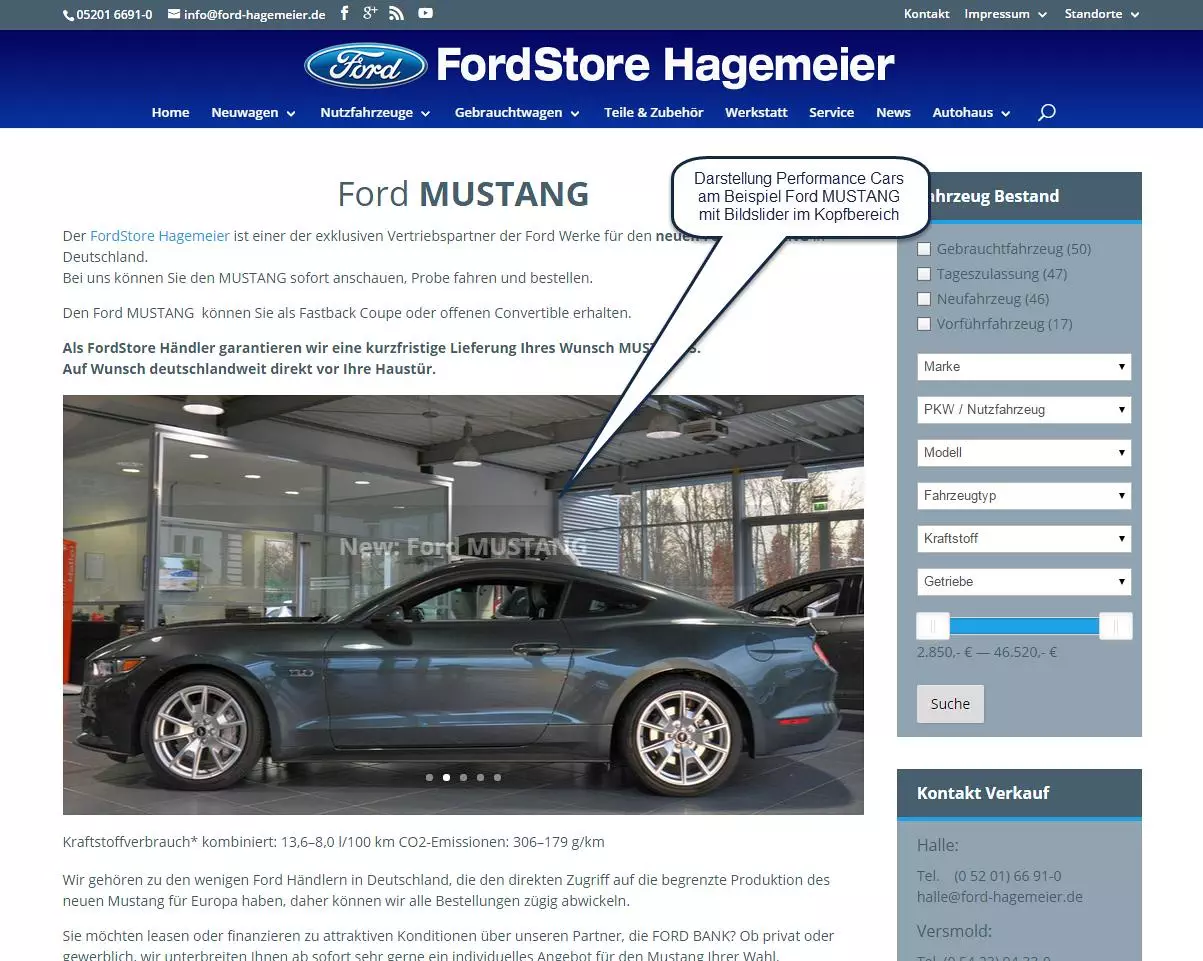Image resolution: width=1203 pixels, height=961 pixels.
Task: Click the halle@ford-hagemeier.de email address
Action: point(1000,897)
